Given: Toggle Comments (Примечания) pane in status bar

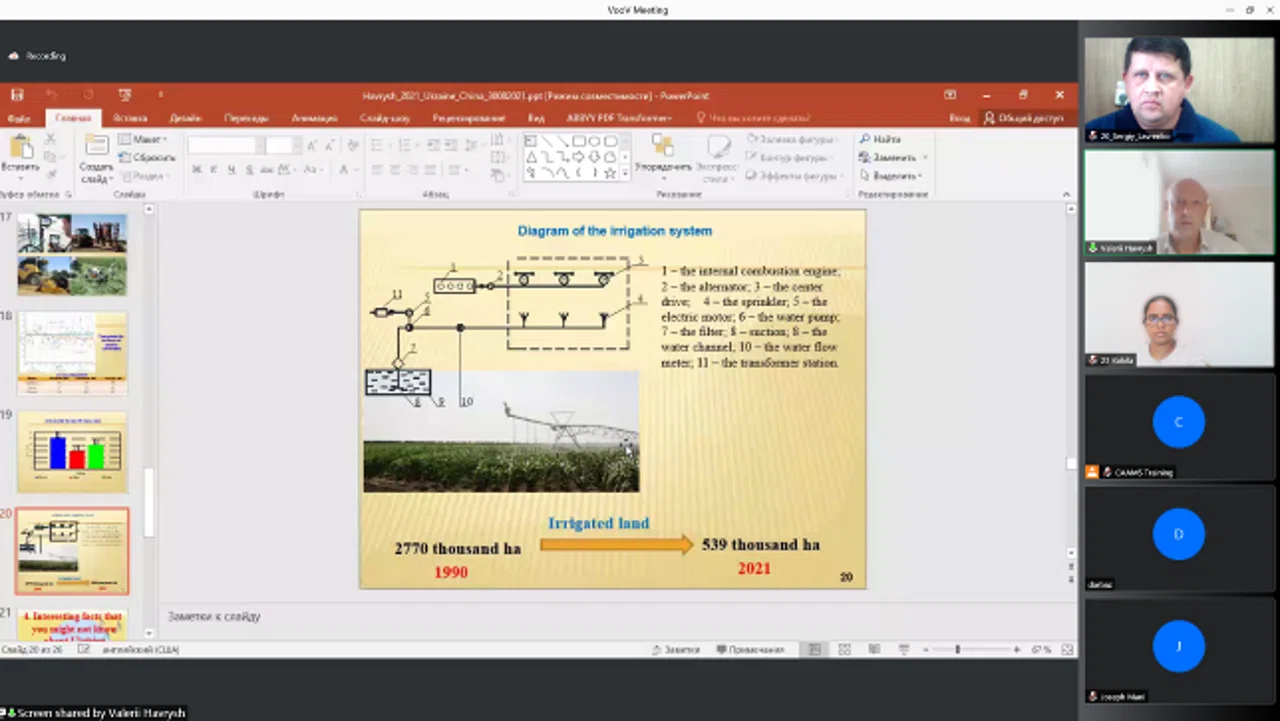Looking at the screenshot, I should [x=750, y=650].
